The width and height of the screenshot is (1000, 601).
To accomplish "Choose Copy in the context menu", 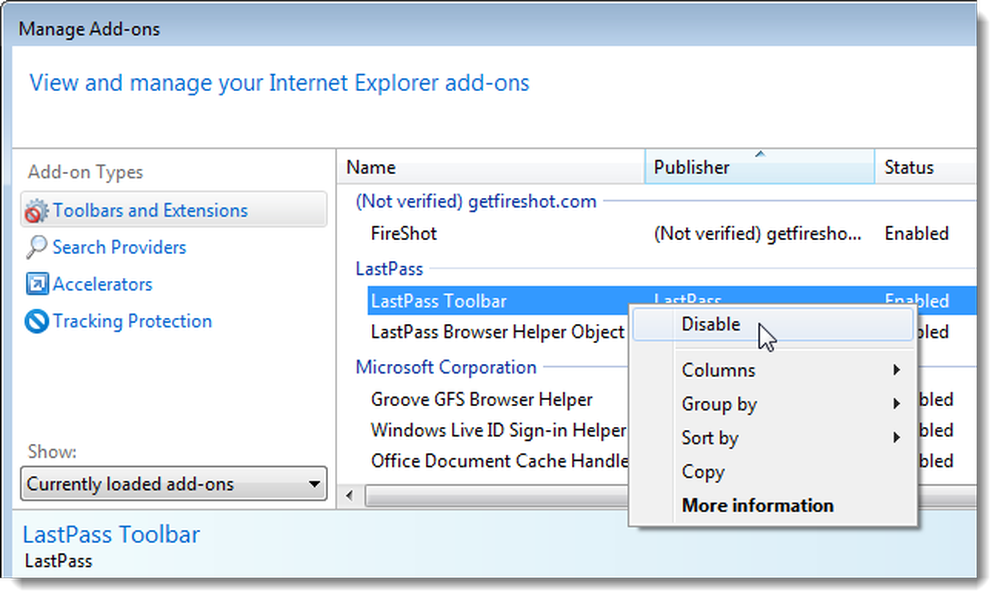I will tap(773, 471).
